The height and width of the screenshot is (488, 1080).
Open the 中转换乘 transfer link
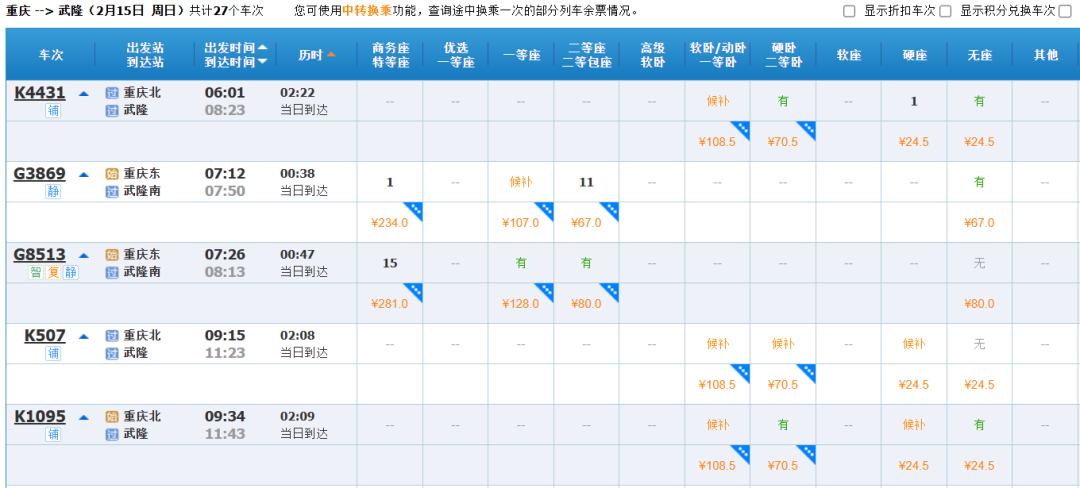point(366,11)
